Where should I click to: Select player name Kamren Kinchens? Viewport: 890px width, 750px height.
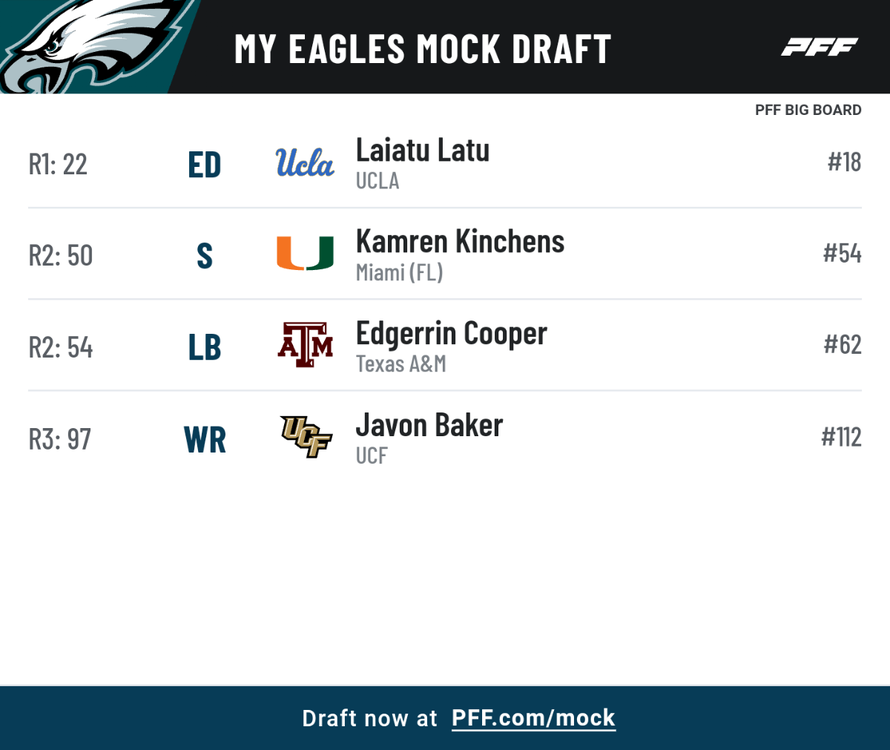point(460,241)
